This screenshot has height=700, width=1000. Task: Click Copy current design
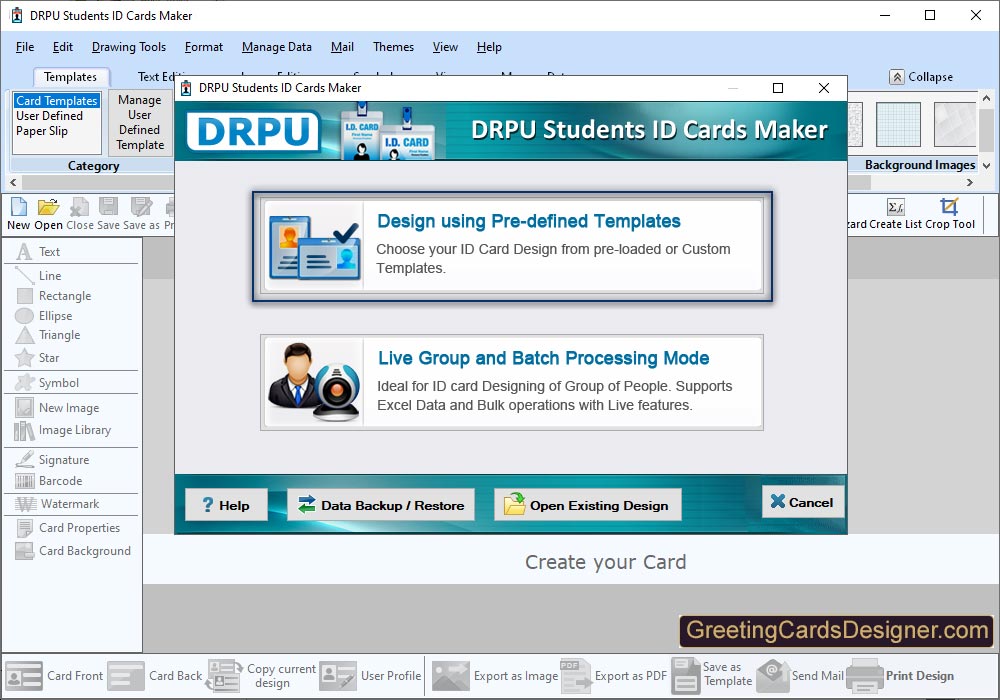(261, 676)
